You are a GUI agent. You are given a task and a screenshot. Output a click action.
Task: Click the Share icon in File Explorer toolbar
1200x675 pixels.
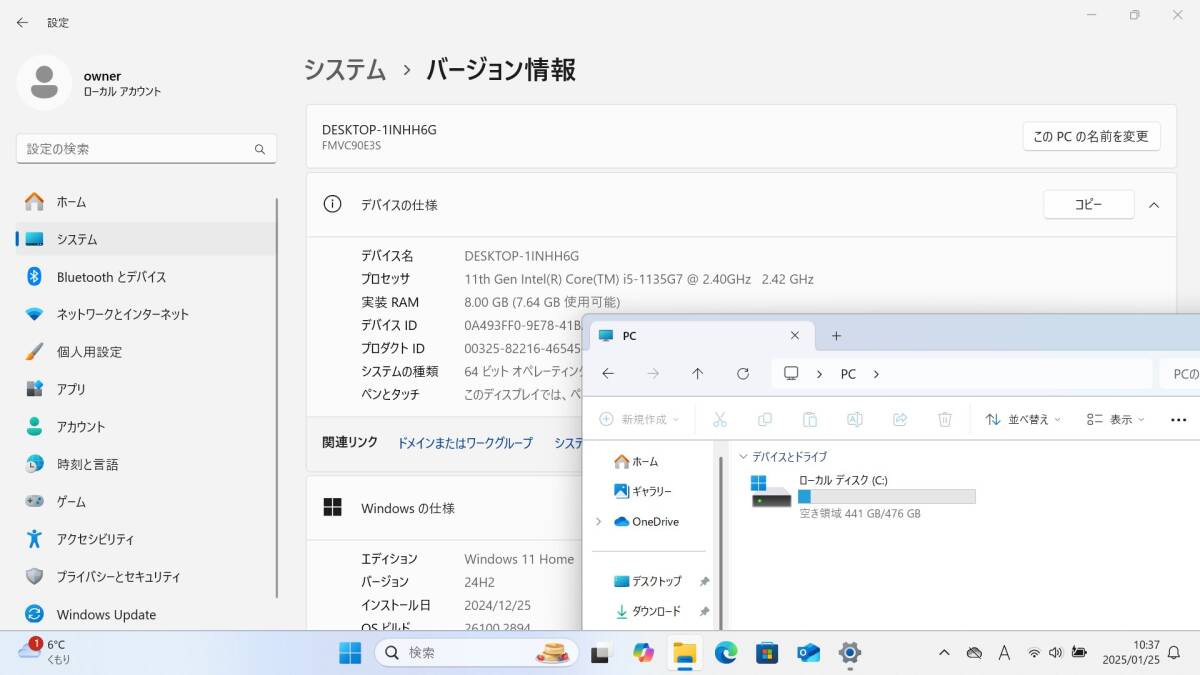pos(899,418)
